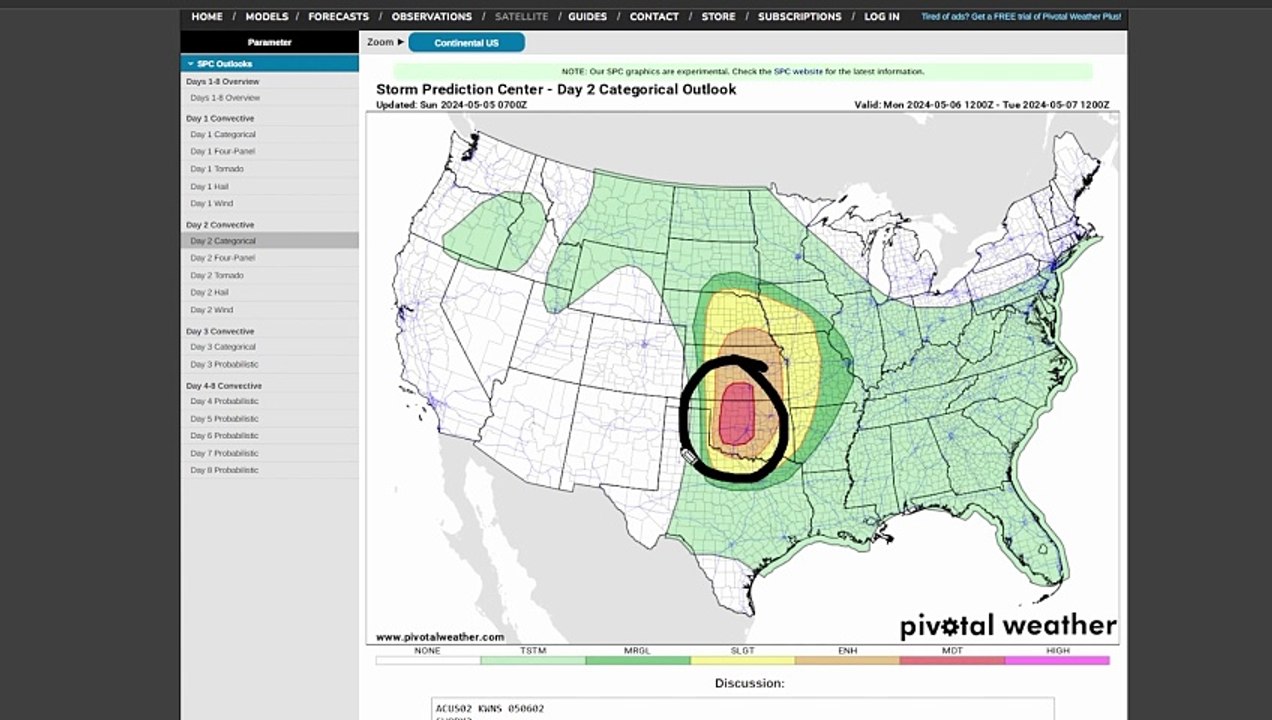This screenshot has width=1272, height=720.
Task: Open the MODELS menu
Action: 267,17
